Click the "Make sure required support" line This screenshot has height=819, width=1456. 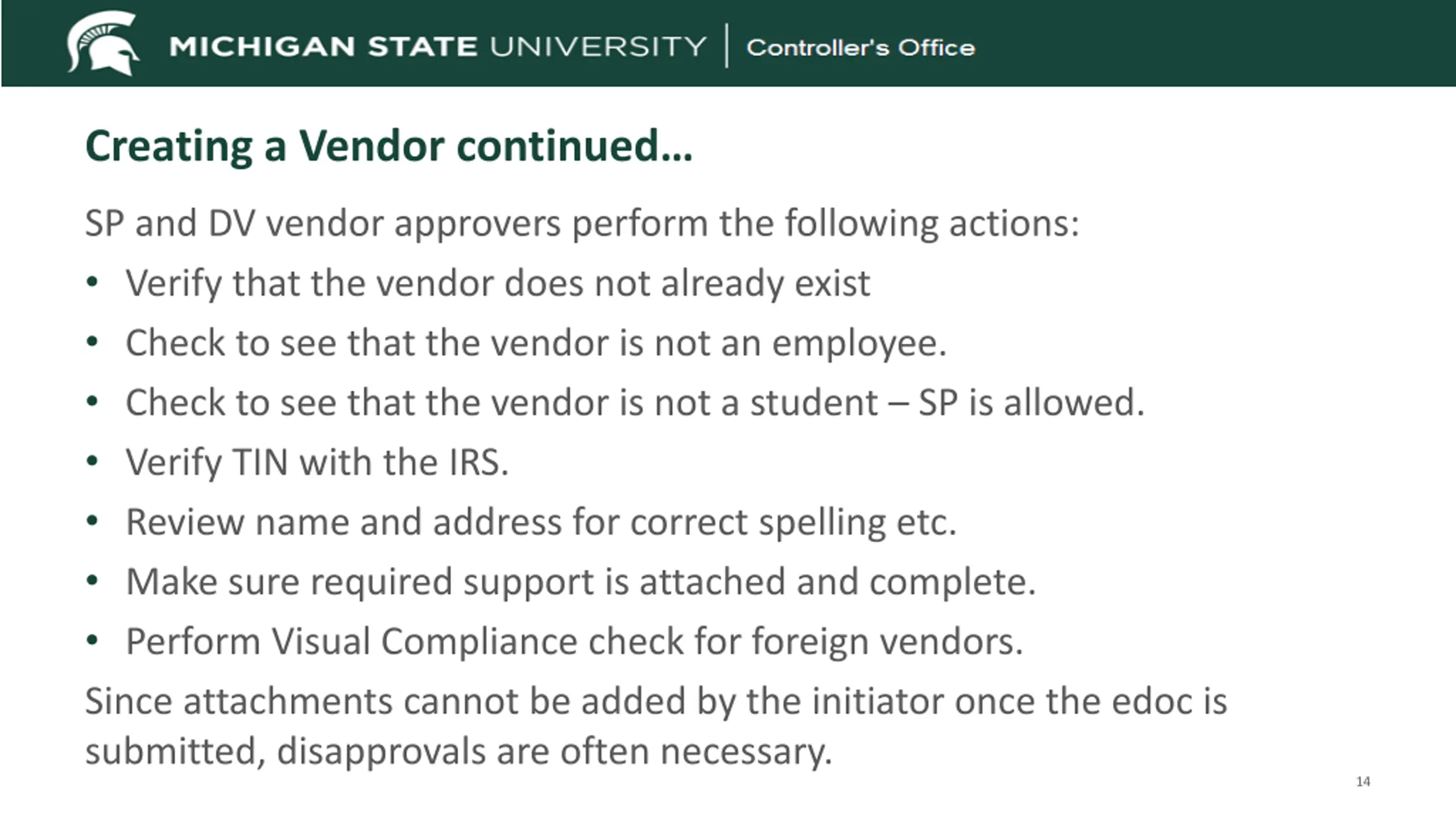pos(580,581)
